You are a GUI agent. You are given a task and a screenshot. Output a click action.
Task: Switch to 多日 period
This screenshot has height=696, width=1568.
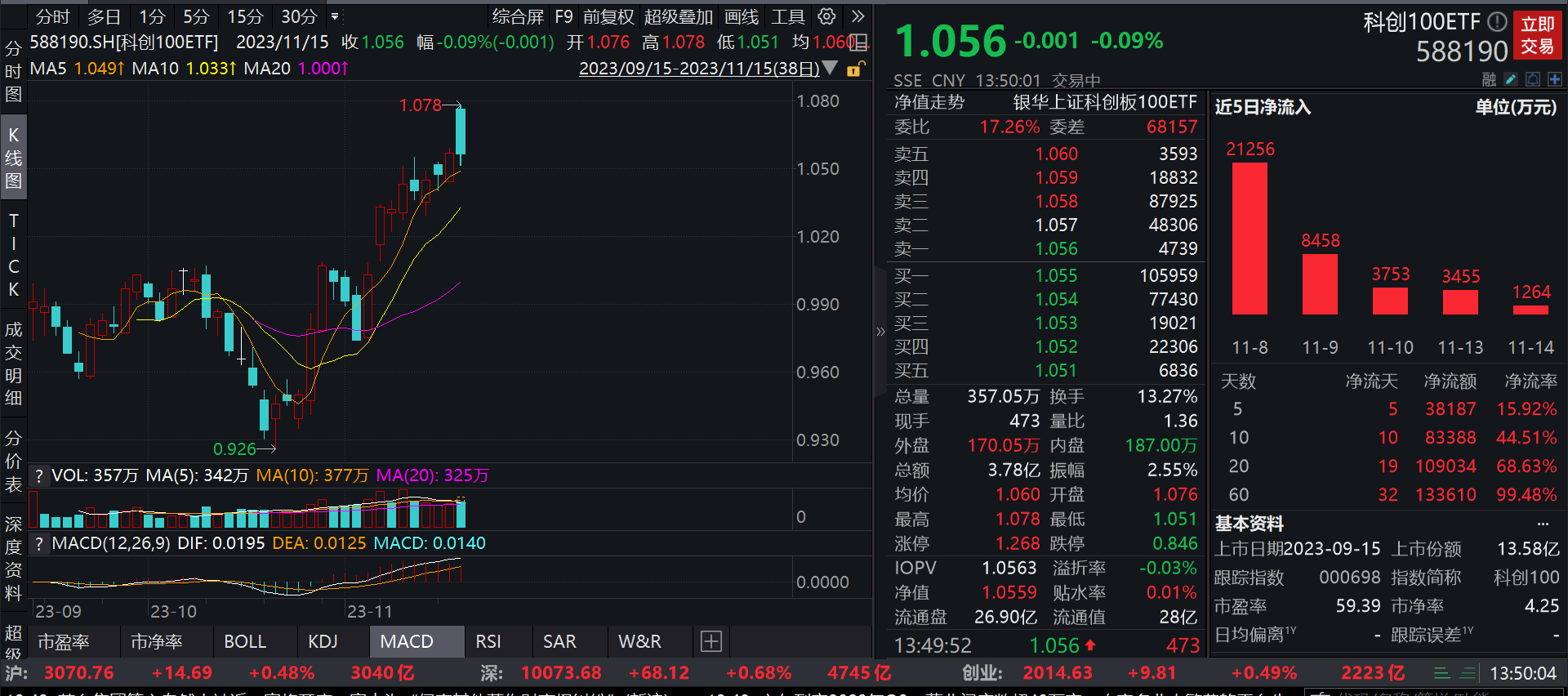104,16
